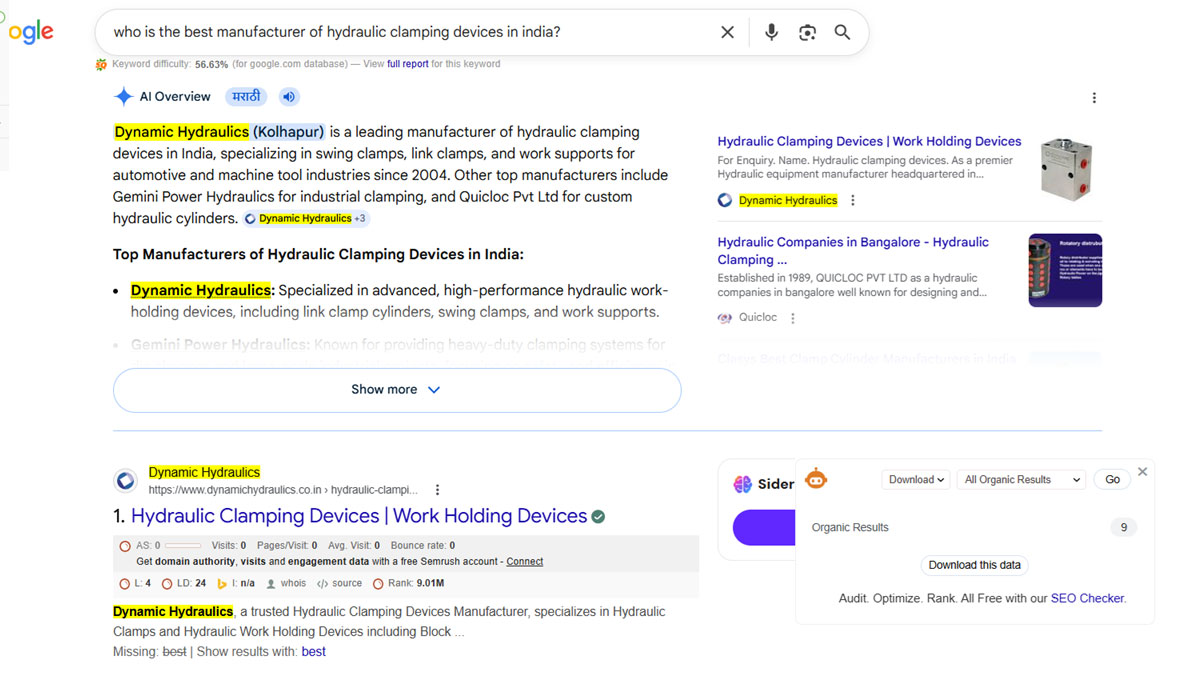Open the full report keyword link
This screenshot has height=699, width=1200.
408,64
